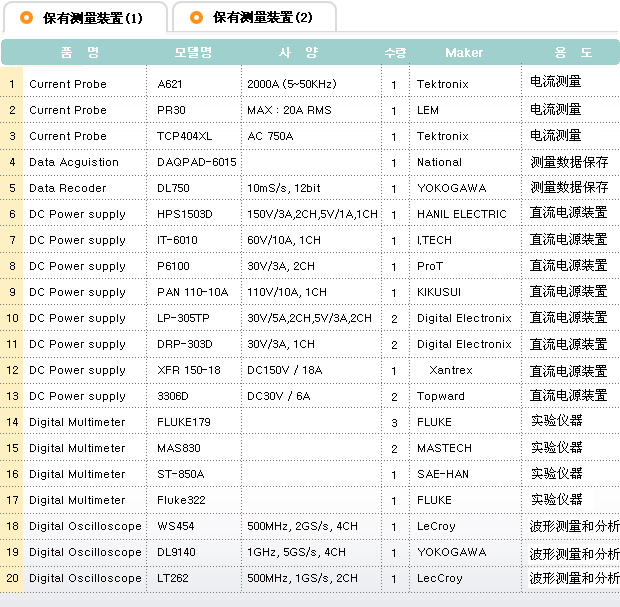The height and width of the screenshot is (607, 620).
Task: Click spec 500MHz, 2GS/s, 4CH
Action: (302, 526)
